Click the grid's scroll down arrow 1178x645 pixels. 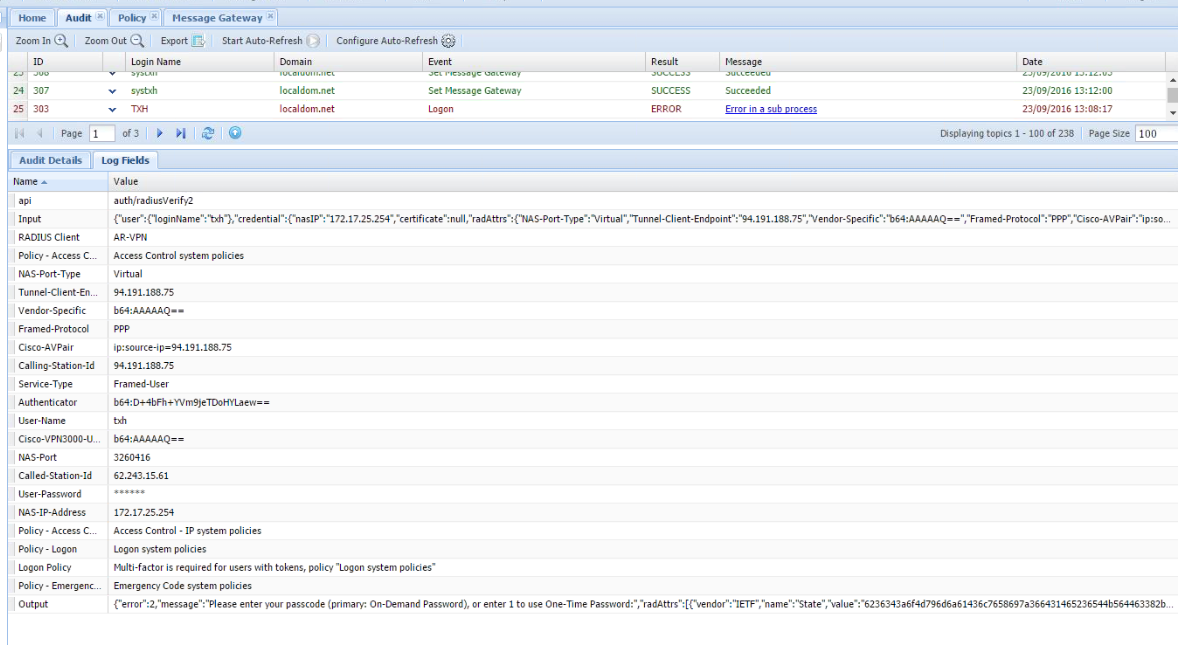click(x=1171, y=110)
